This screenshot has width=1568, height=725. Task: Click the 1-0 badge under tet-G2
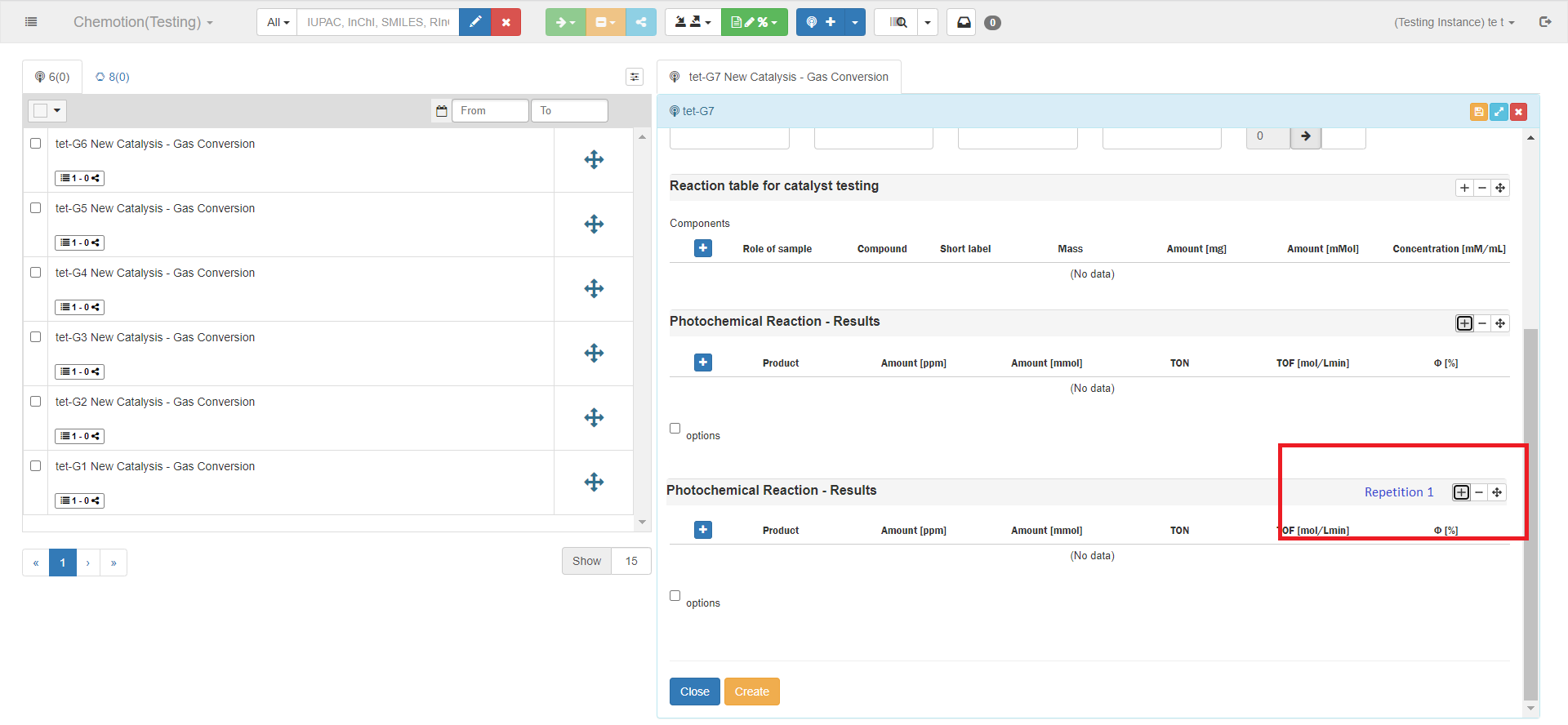[80, 436]
